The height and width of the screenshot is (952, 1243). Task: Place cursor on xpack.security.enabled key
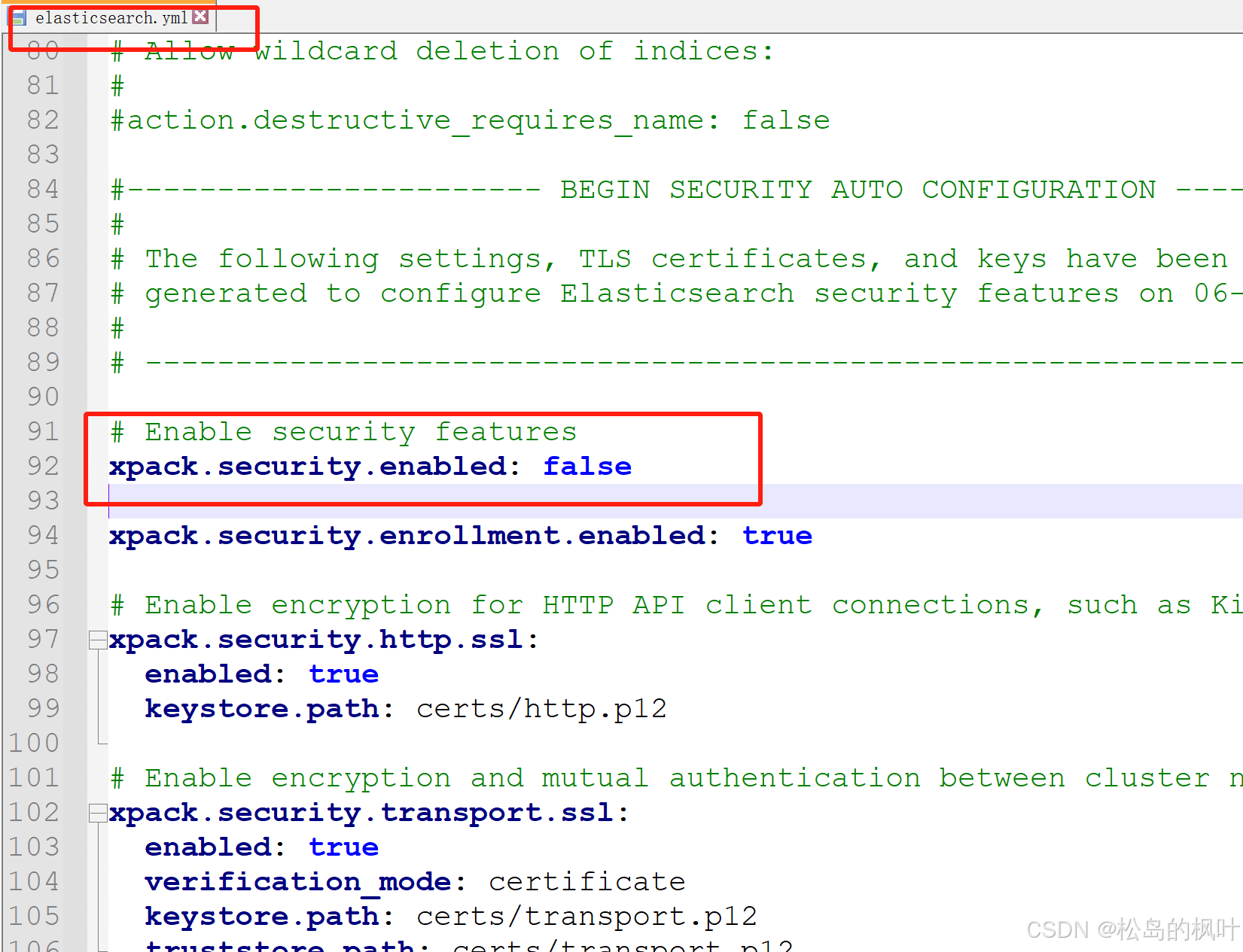(x=307, y=467)
